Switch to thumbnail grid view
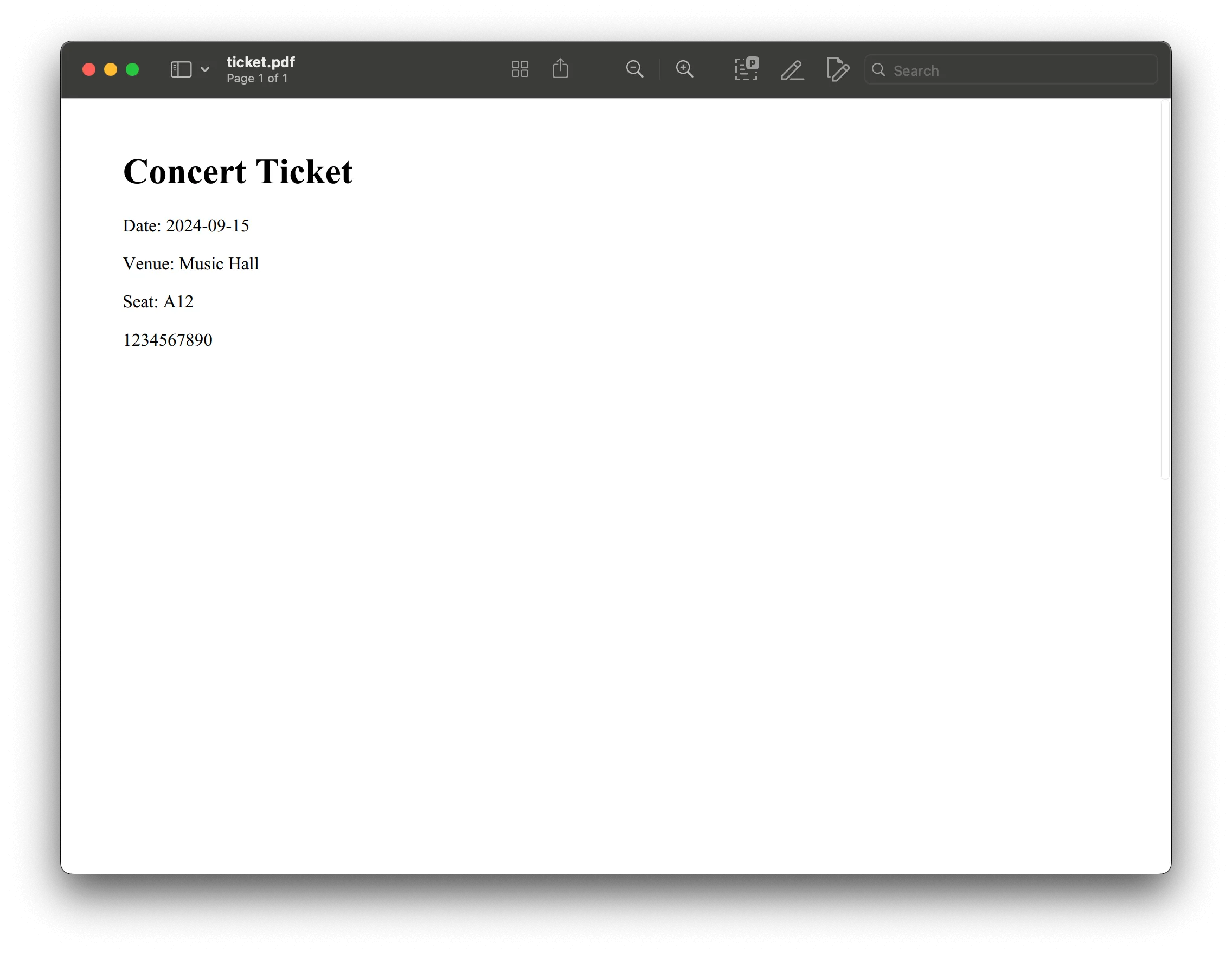1232x954 pixels. point(519,69)
